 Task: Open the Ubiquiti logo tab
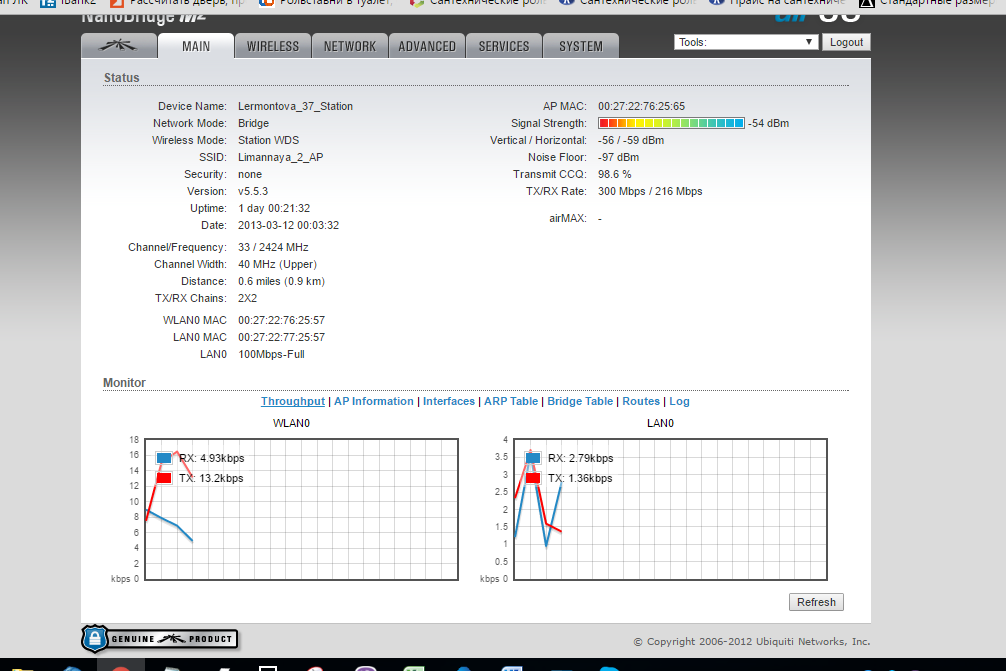119,46
